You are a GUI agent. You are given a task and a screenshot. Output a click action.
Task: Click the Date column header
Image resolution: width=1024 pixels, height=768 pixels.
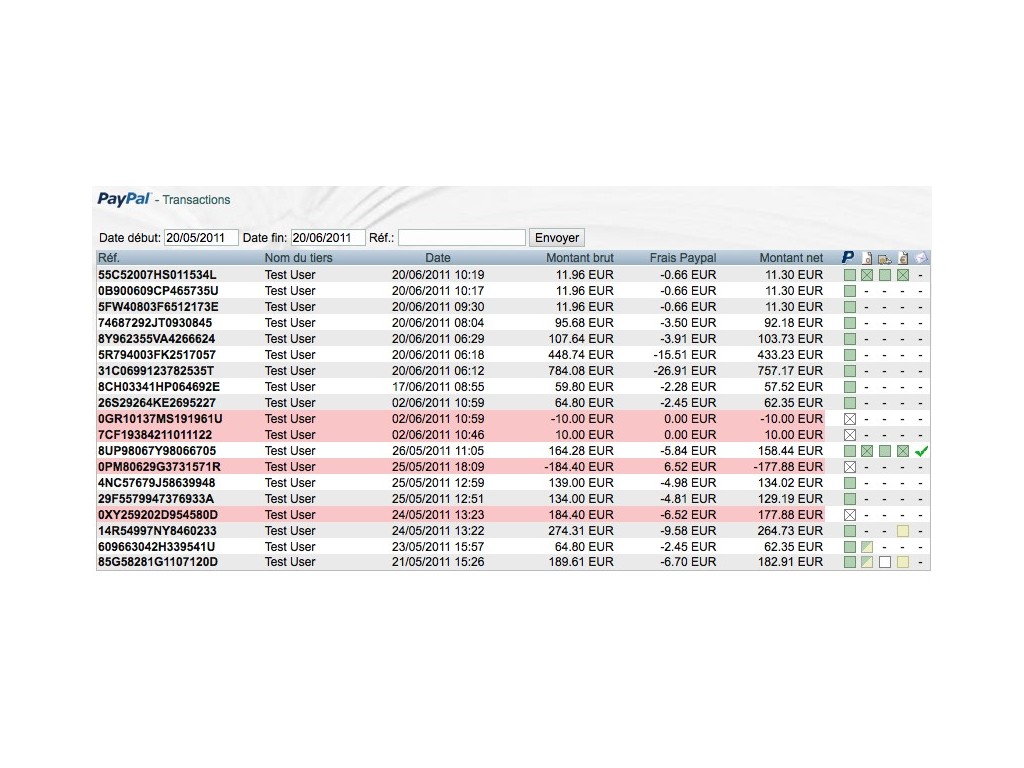[x=438, y=258]
